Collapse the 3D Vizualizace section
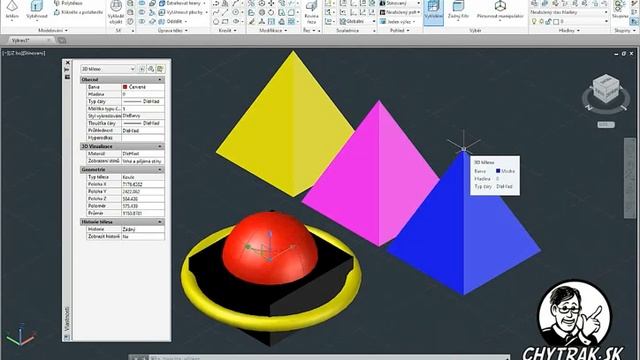Image resolution: width=640 pixels, height=360 pixels. click(x=160, y=147)
